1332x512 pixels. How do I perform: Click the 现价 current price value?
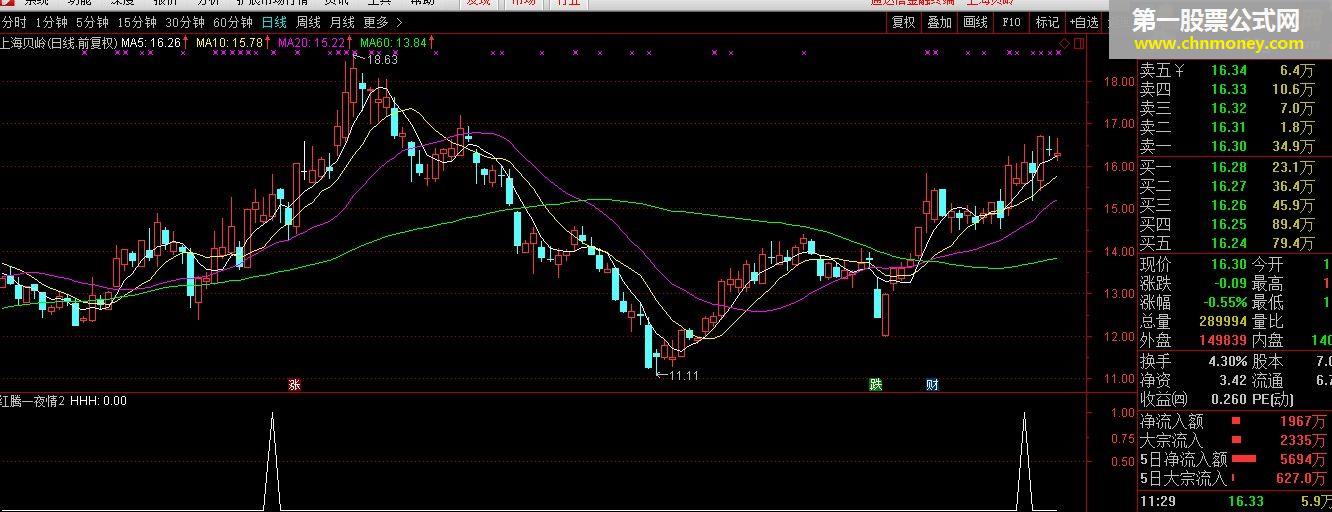(x=1229, y=264)
